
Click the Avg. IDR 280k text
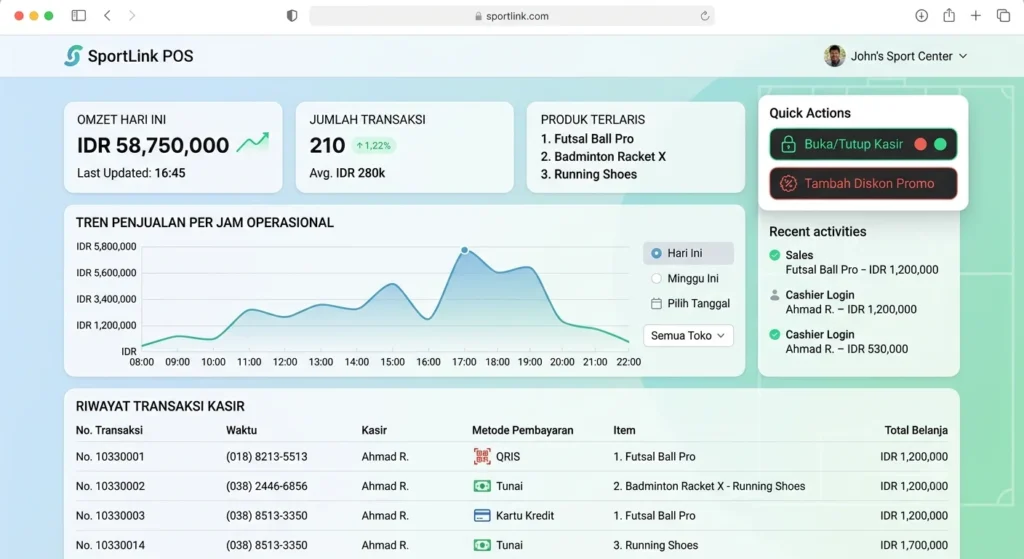(347, 173)
